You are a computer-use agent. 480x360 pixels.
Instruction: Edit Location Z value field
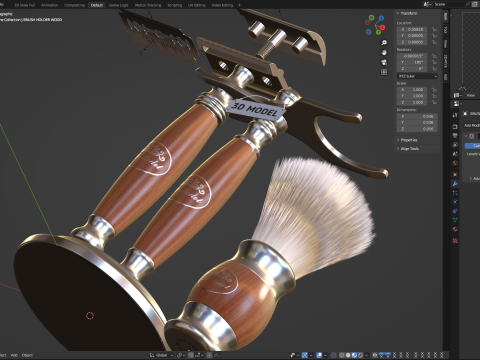point(412,42)
